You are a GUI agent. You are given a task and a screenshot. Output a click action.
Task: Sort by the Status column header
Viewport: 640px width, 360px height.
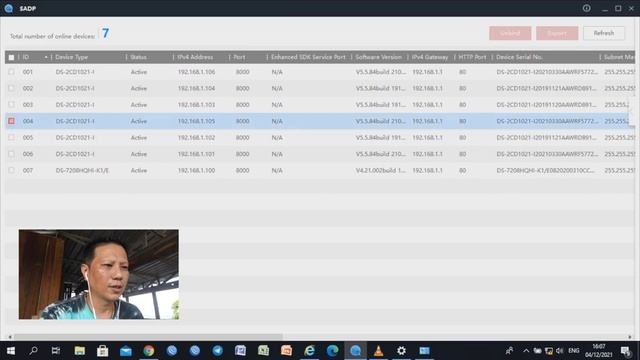point(138,57)
